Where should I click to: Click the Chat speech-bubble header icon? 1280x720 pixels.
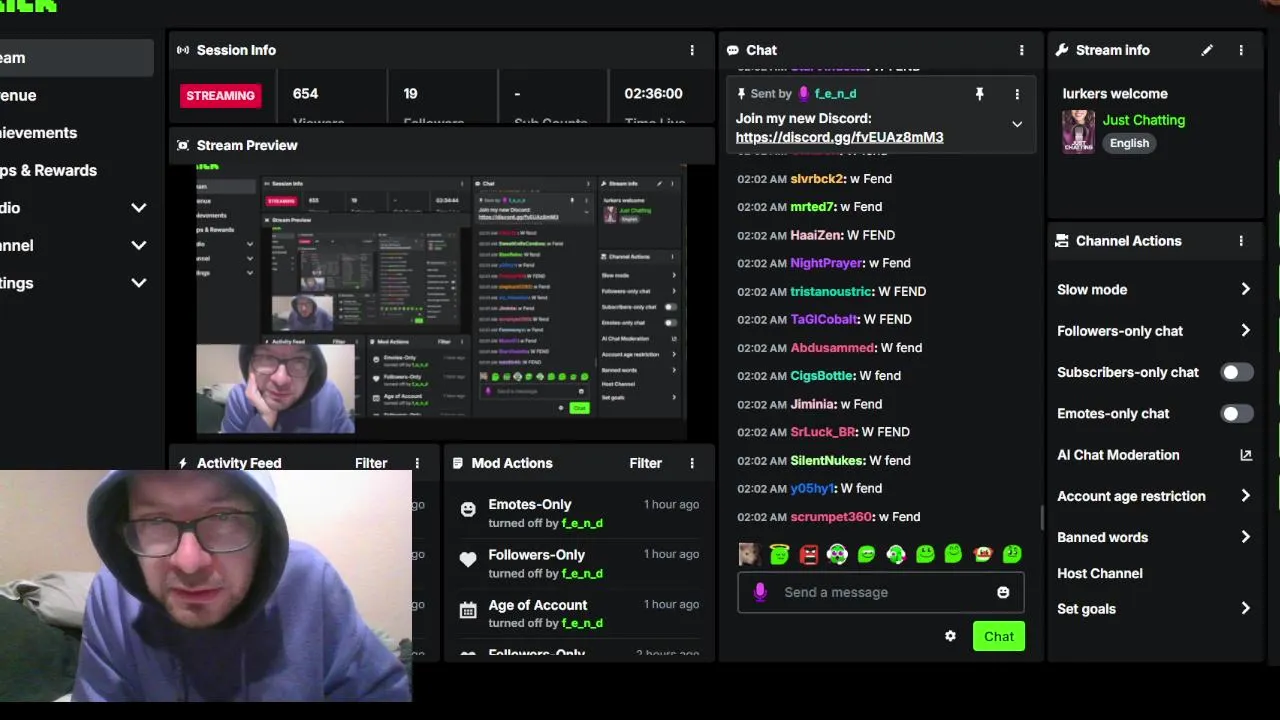733,50
